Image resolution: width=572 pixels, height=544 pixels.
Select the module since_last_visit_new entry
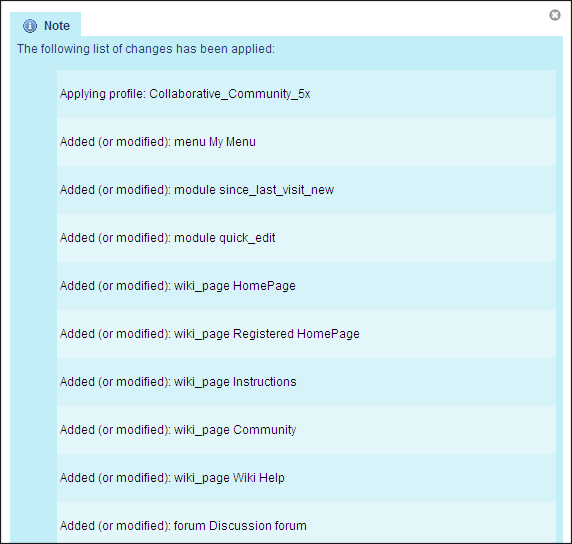click(x=306, y=190)
